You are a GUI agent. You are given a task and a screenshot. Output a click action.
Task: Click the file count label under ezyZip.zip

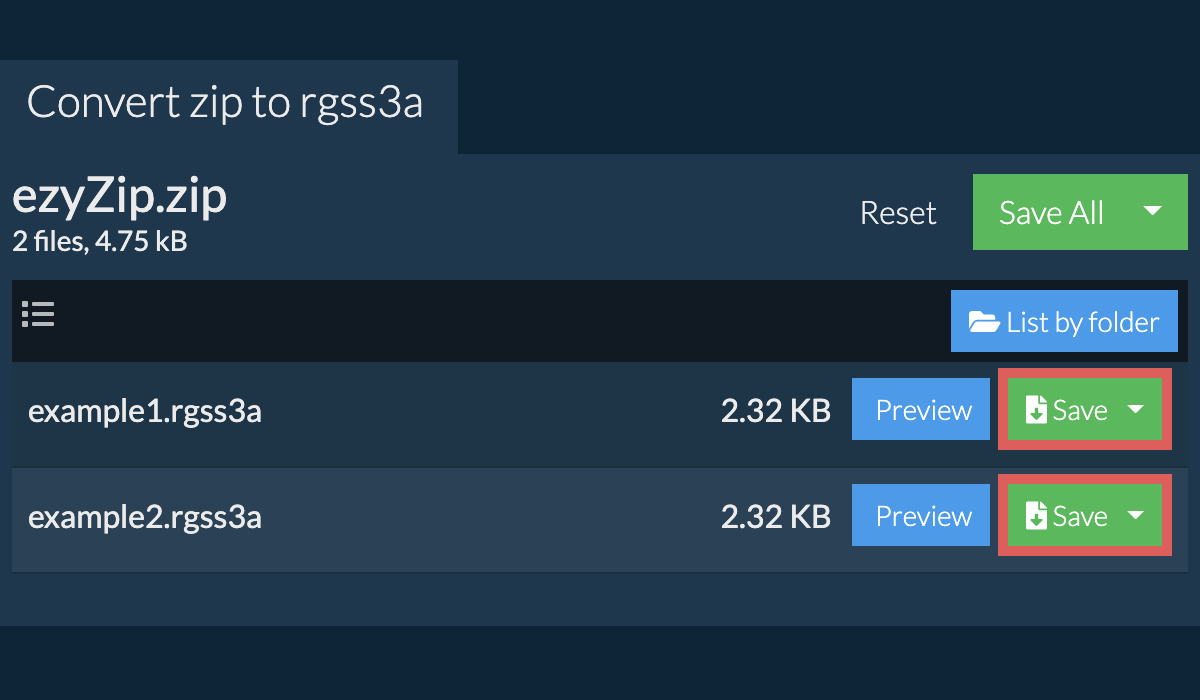pyautogui.click(x=93, y=241)
